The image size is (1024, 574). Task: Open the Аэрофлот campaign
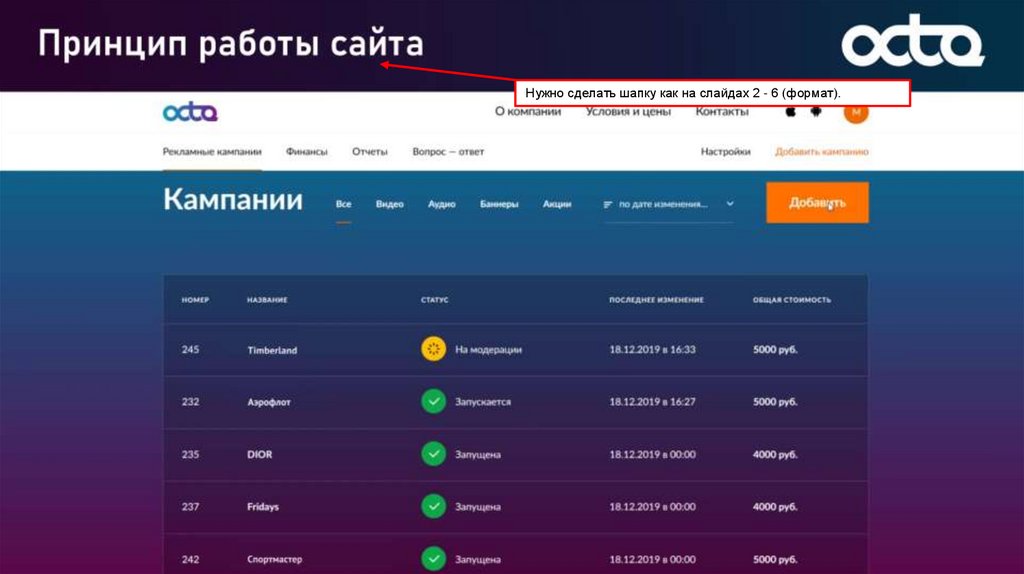coord(268,402)
